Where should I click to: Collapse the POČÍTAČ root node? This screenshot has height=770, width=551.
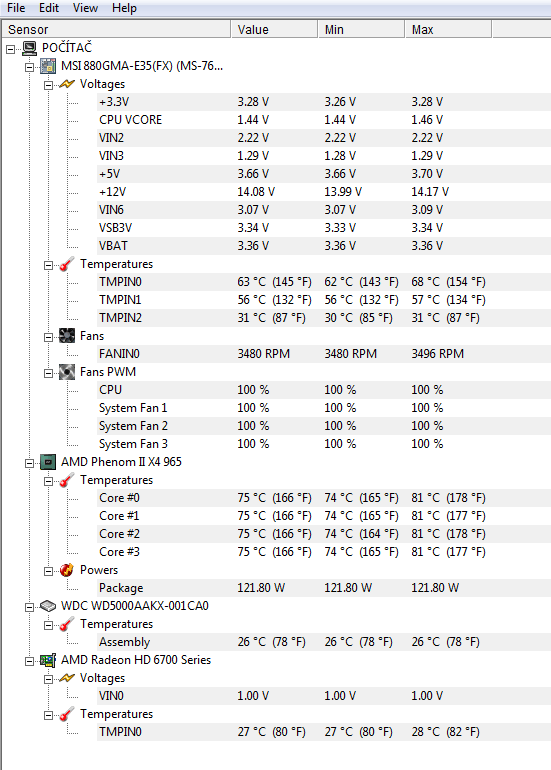pyautogui.click(x=11, y=49)
